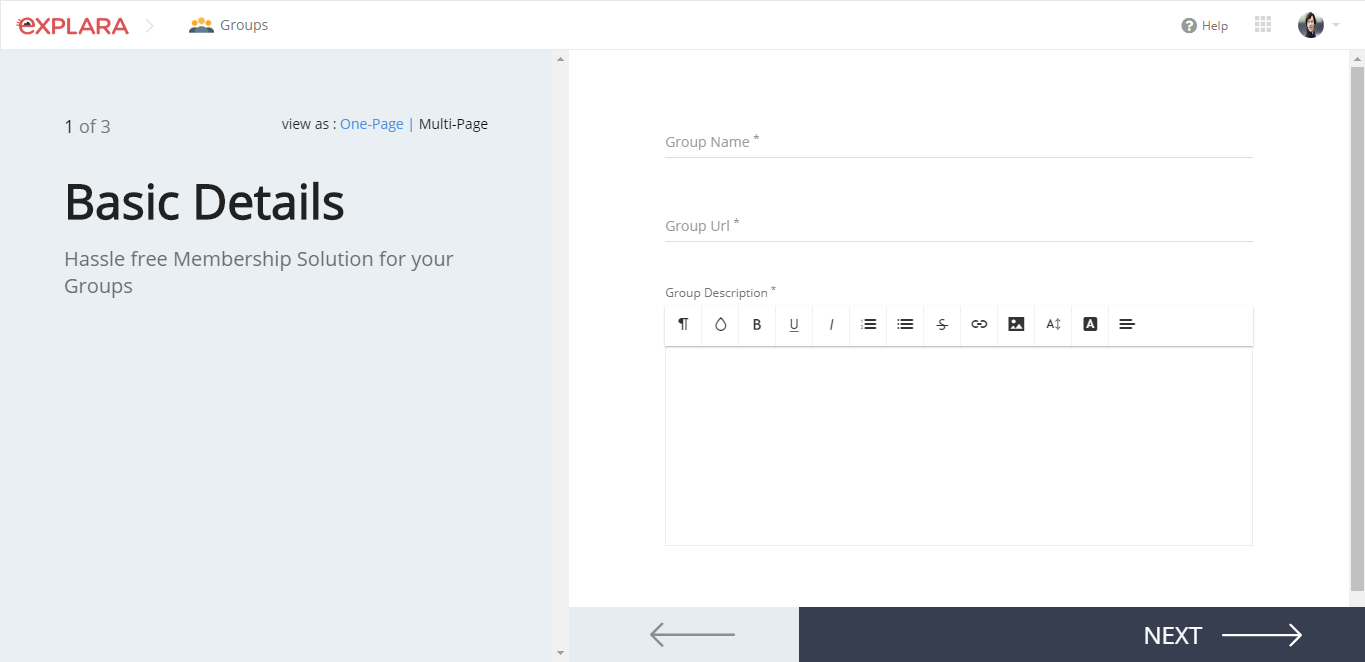Click the left panel scroll down arrow

tap(560, 653)
